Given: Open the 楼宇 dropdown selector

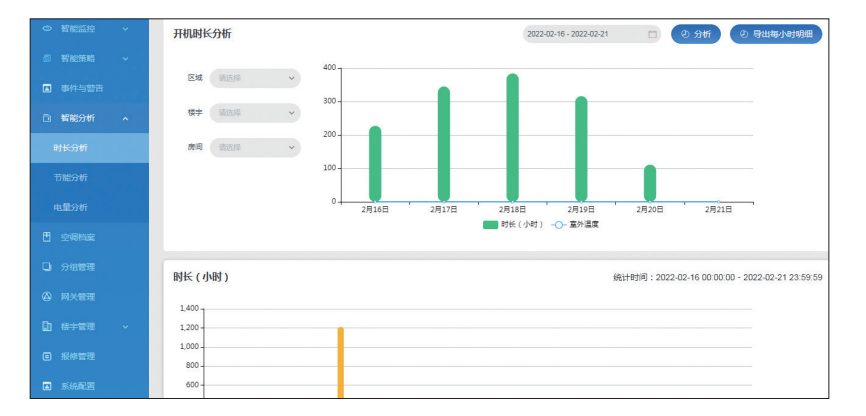Looking at the screenshot, I should (x=255, y=113).
